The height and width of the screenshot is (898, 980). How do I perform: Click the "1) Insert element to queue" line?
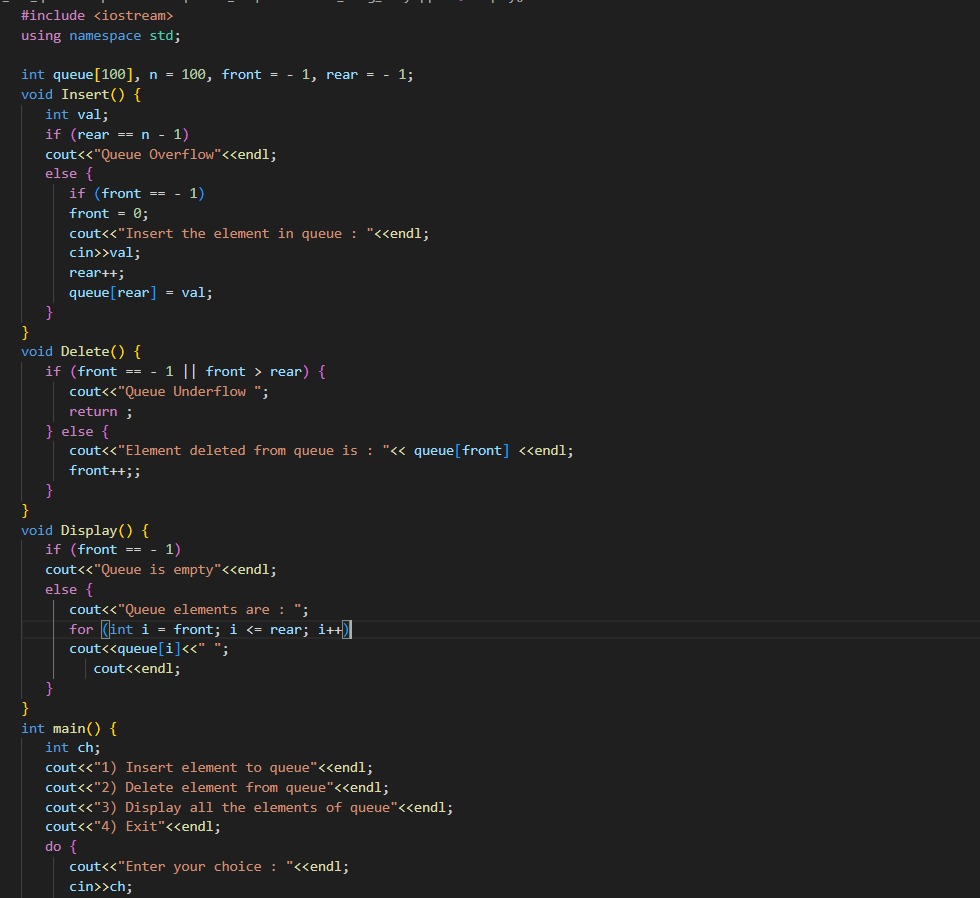click(x=209, y=767)
